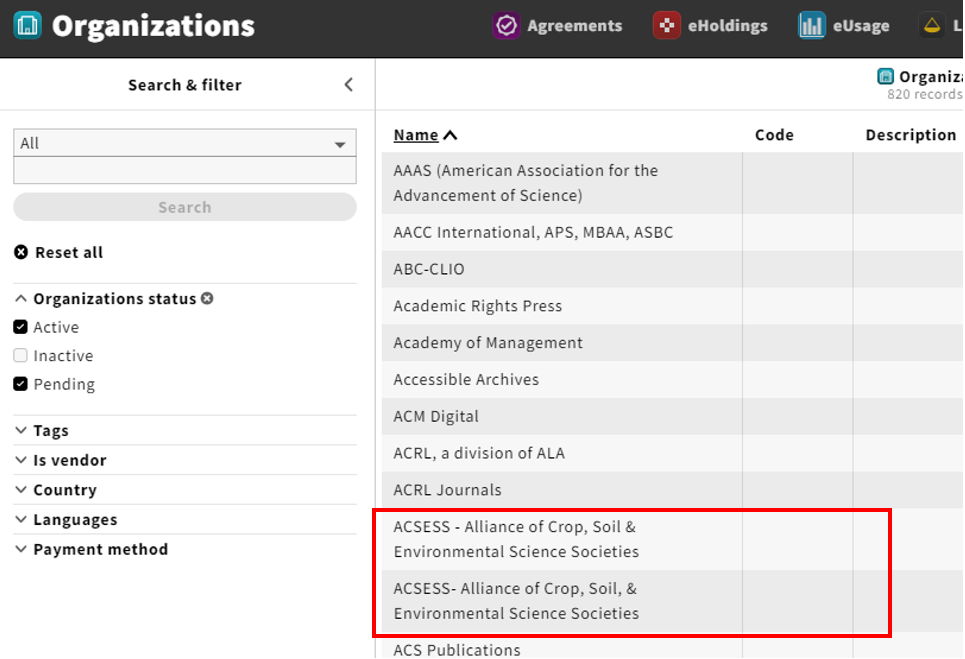
Task: Open the eUsage app icon
Action: pyautogui.click(x=812, y=25)
